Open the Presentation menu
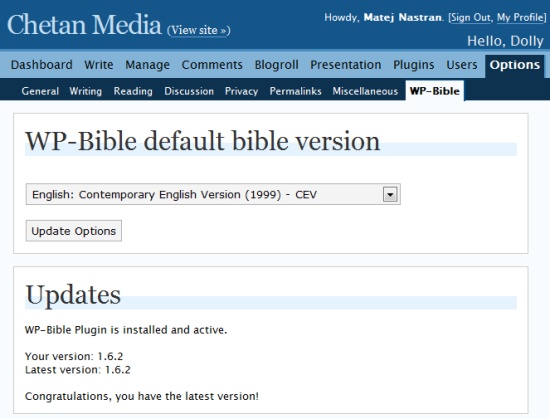Screen dimensions: 550x419 [x=346, y=65]
